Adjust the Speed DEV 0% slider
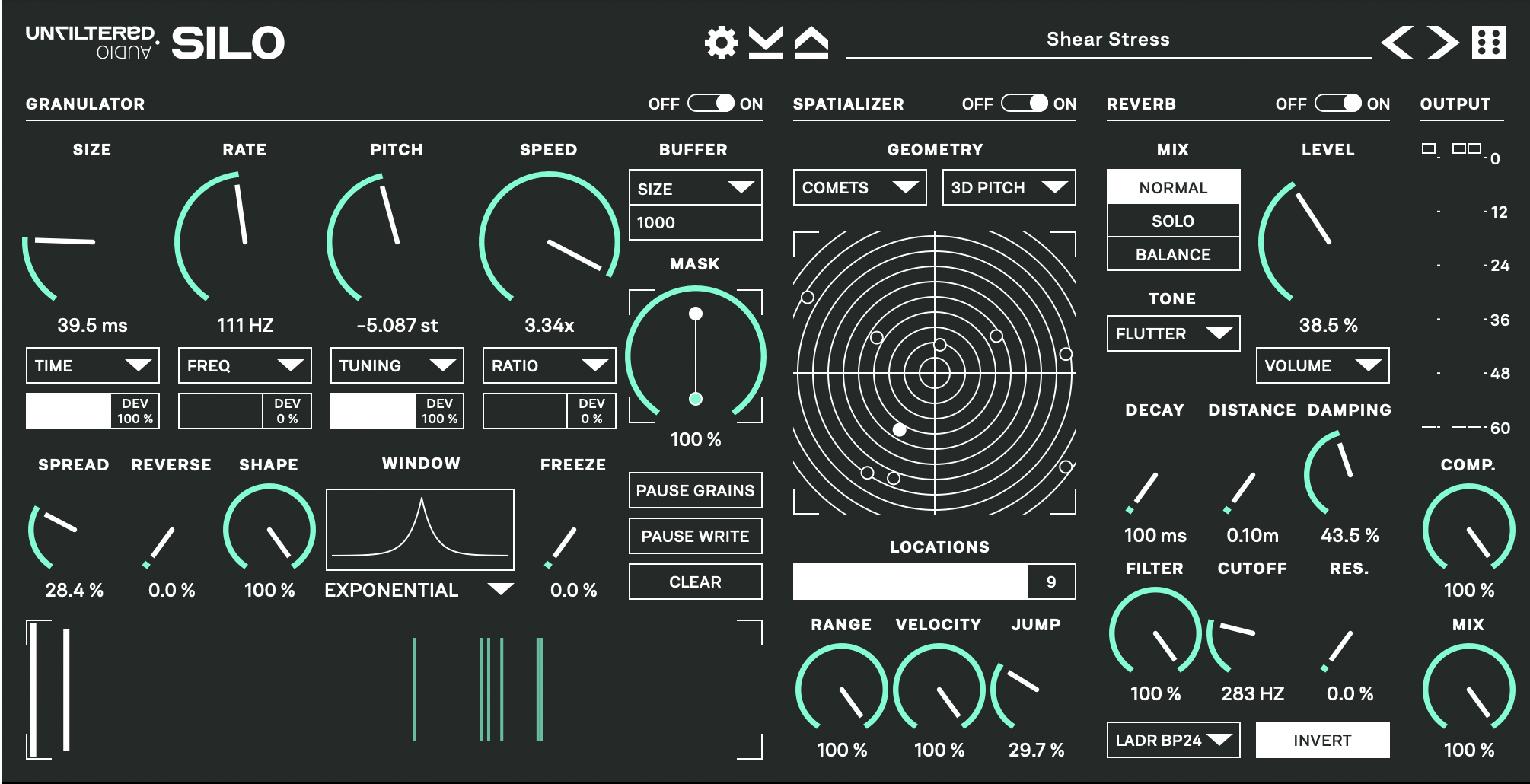Viewport: 1530px width, 784px height. (549, 411)
